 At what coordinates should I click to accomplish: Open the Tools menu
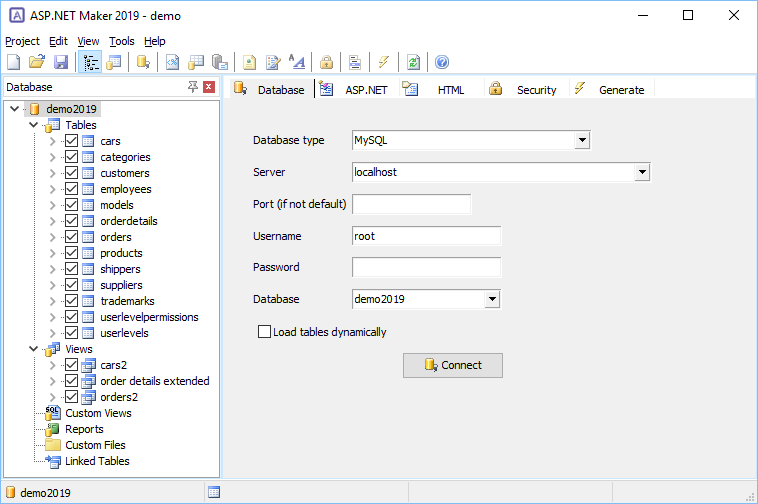click(x=121, y=42)
